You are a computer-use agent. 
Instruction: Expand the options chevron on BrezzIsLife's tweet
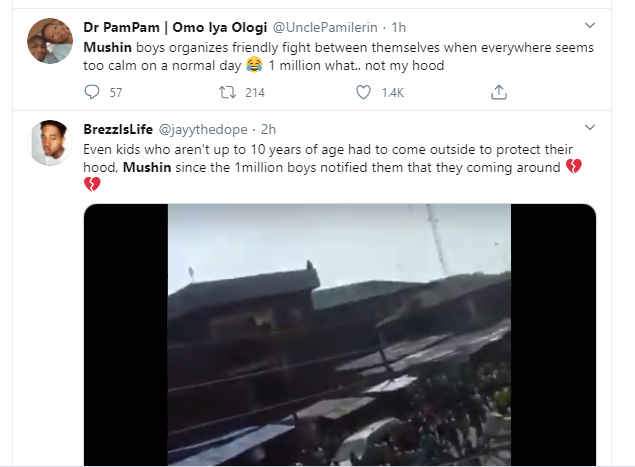pyautogui.click(x=589, y=128)
